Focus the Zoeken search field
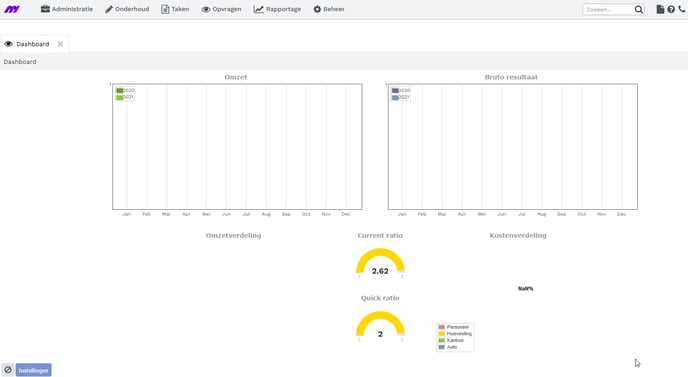Image resolution: width=688 pixels, height=377 pixels. 609,9
